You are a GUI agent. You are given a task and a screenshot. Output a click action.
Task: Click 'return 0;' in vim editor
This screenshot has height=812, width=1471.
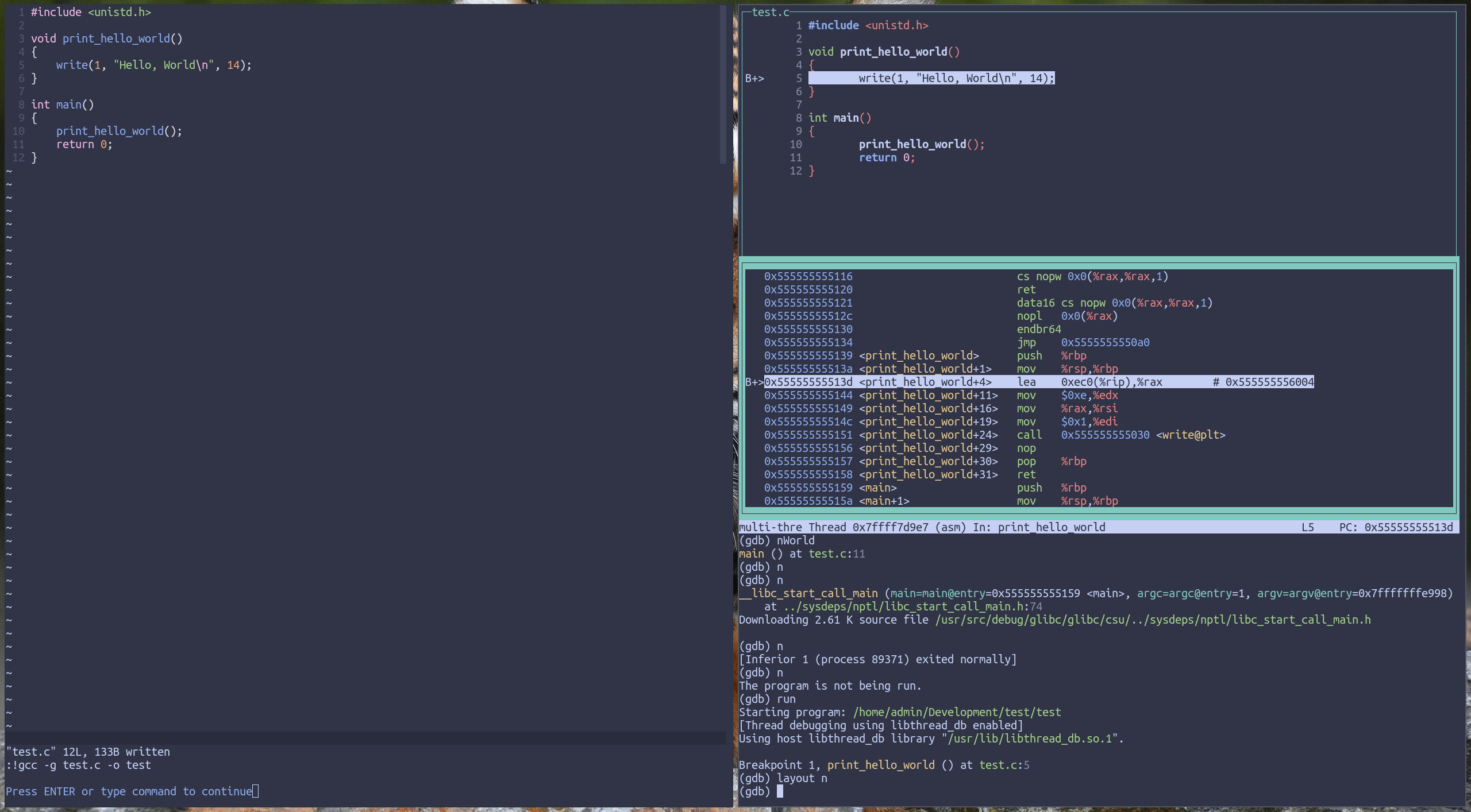pos(84,144)
